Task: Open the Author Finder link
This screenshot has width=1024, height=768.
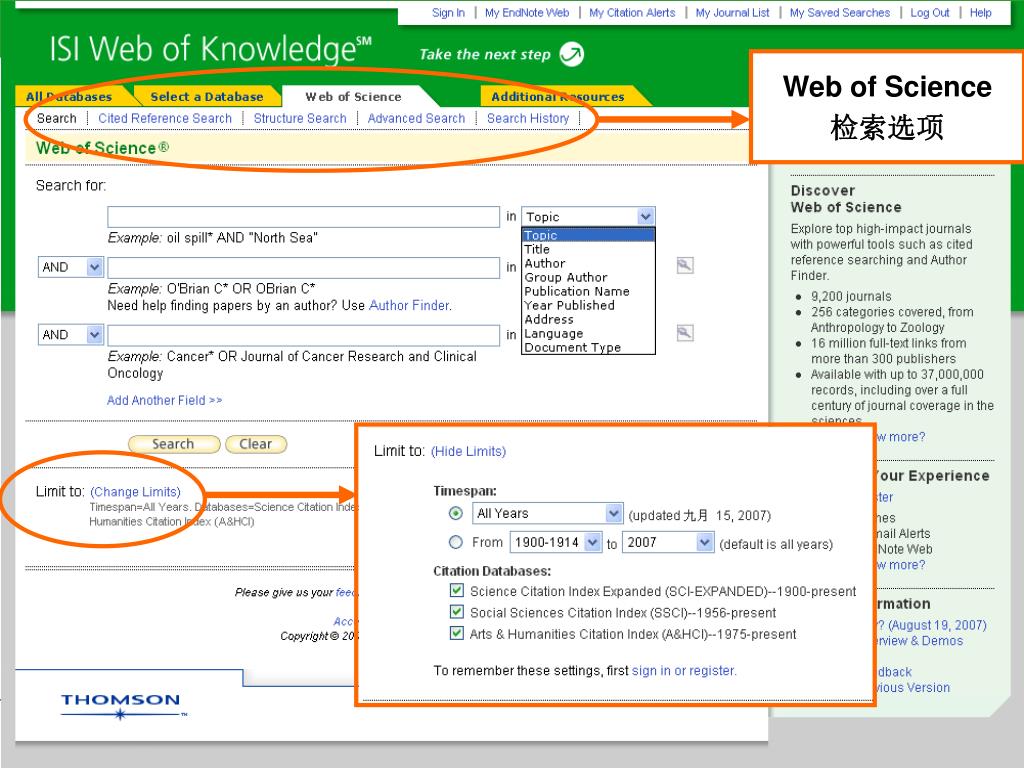Action: (409, 305)
